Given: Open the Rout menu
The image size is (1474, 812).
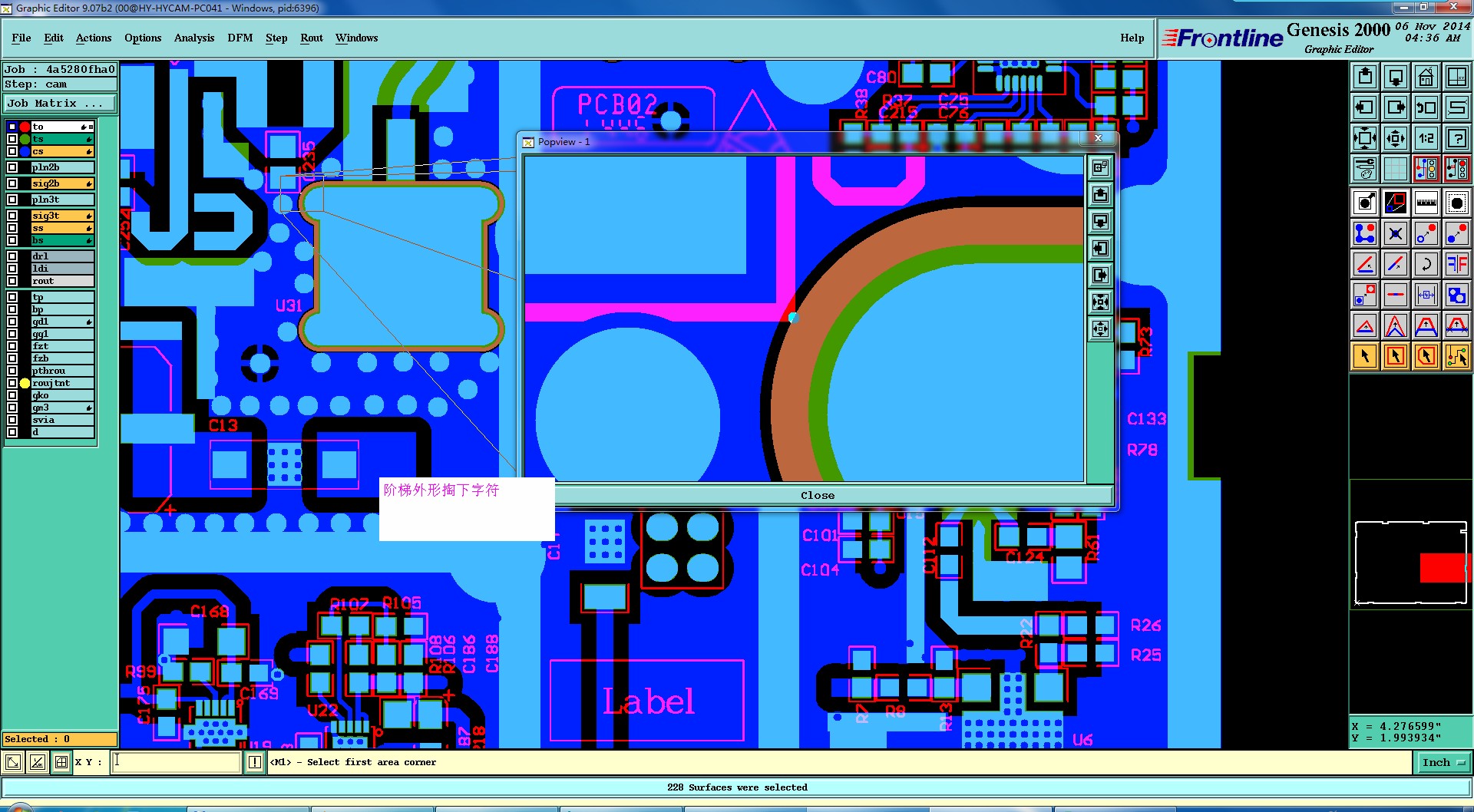Looking at the screenshot, I should pyautogui.click(x=312, y=38).
